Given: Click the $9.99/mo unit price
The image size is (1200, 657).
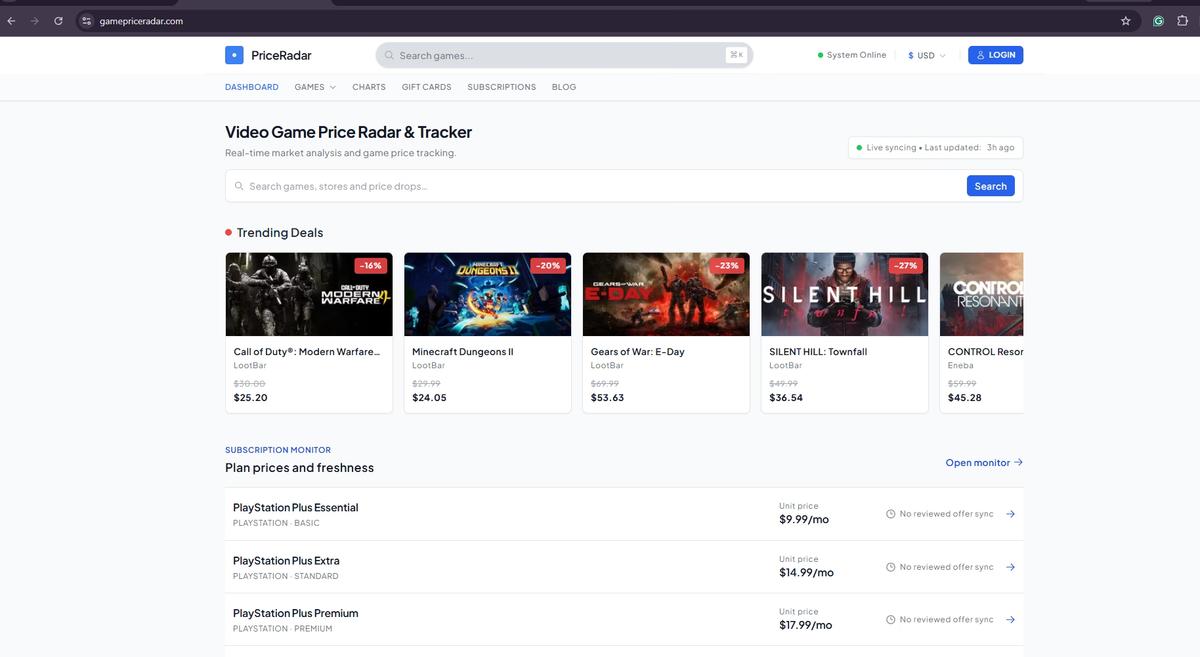Looking at the screenshot, I should pos(804,519).
